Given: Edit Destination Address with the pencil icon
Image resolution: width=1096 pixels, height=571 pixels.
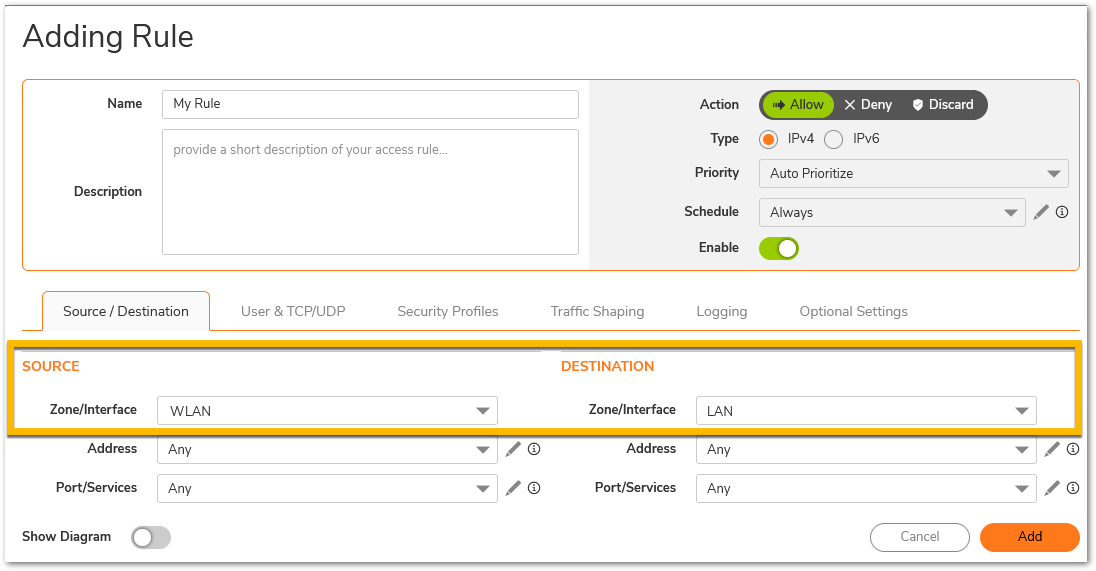Looking at the screenshot, I should (1052, 449).
